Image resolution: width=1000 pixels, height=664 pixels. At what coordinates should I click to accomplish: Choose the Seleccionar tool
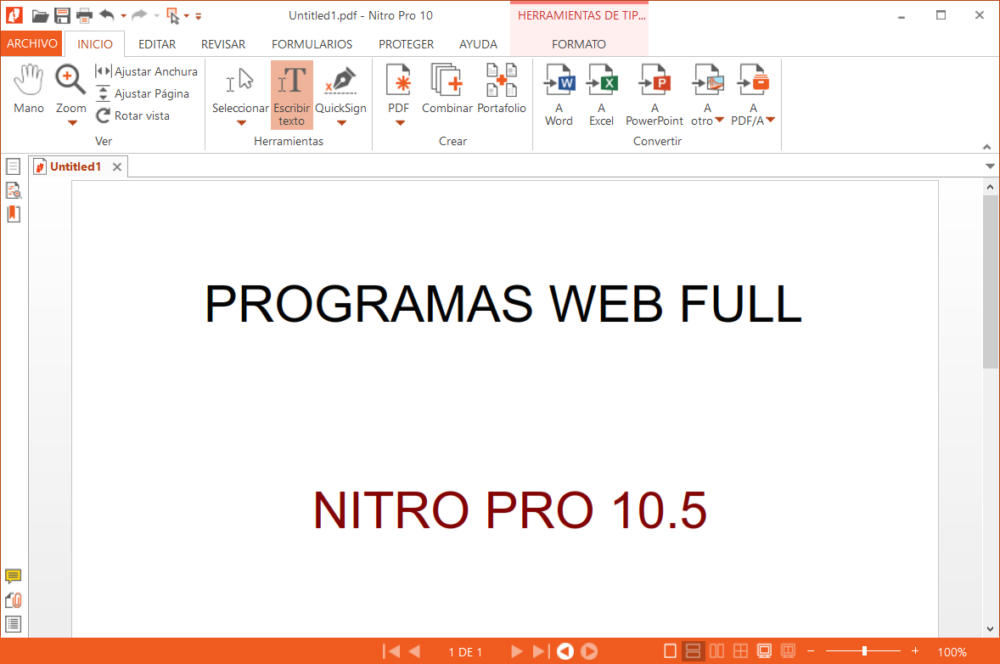[240, 89]
